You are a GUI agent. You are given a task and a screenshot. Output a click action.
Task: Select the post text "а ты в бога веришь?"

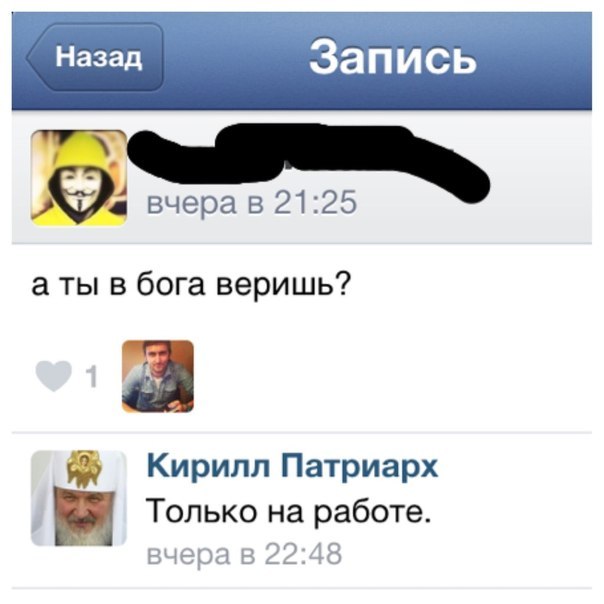(191, 286)
